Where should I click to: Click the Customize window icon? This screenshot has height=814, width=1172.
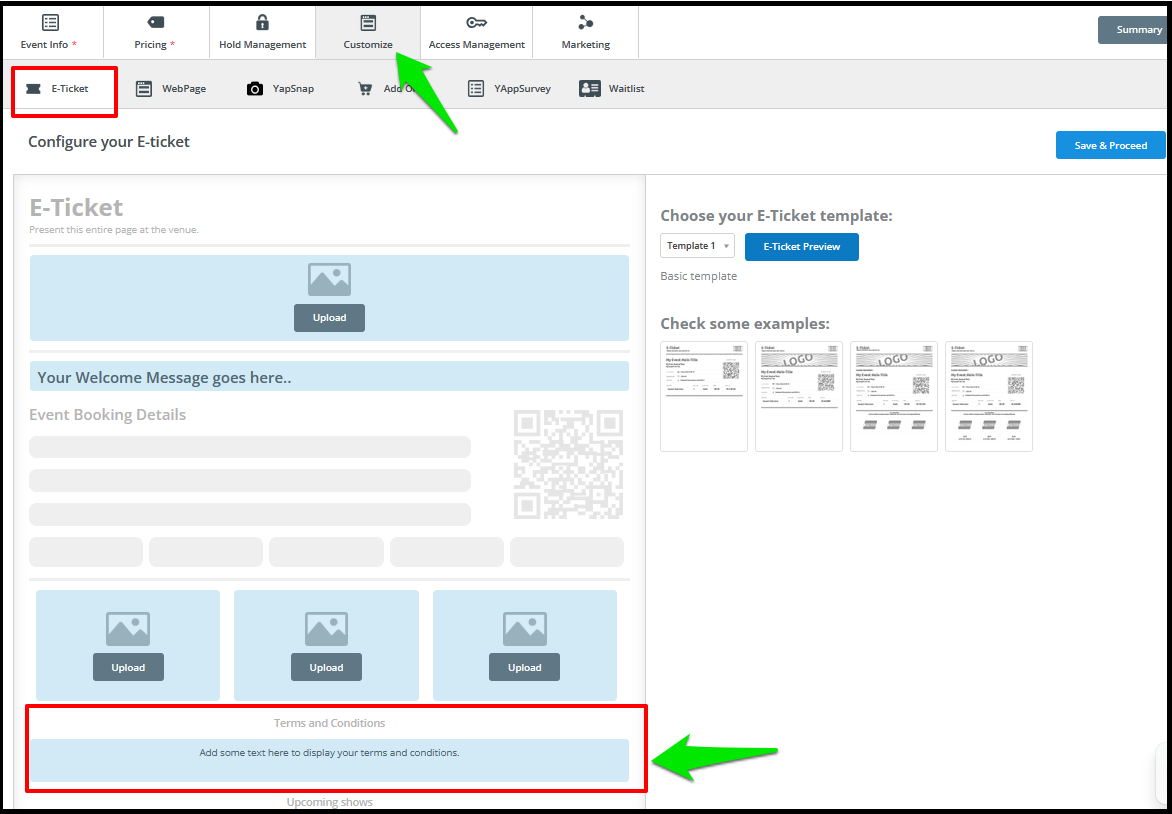(x=368, y=22)
